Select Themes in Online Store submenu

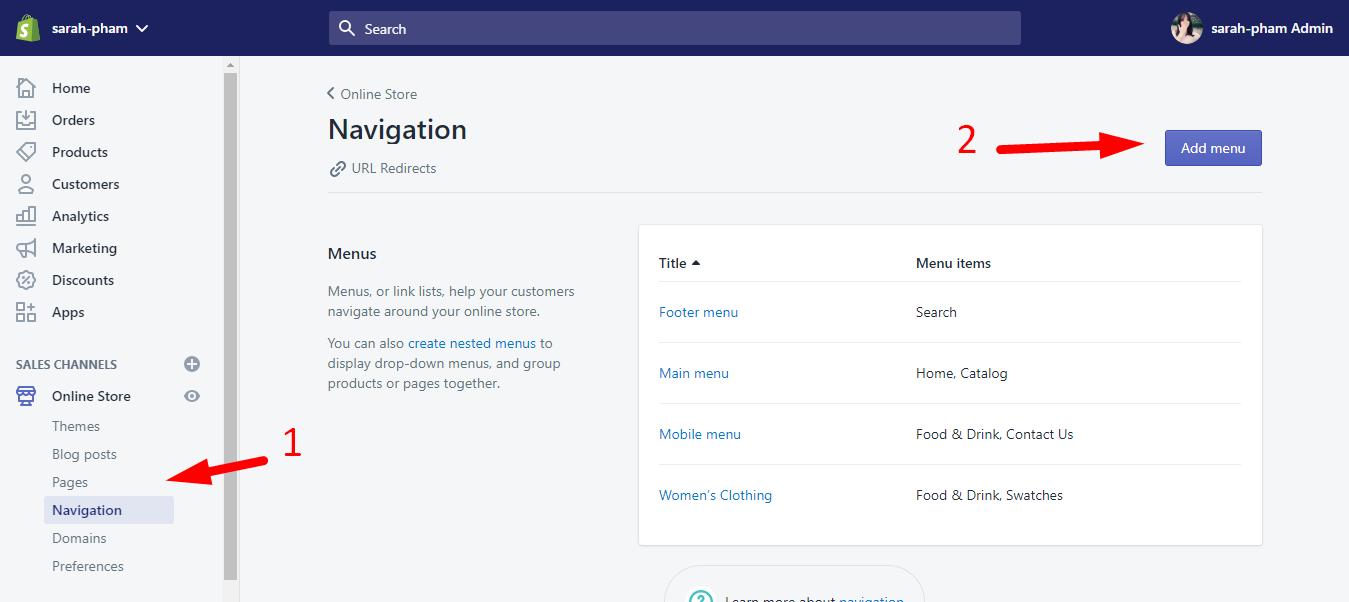pos(76,426)
